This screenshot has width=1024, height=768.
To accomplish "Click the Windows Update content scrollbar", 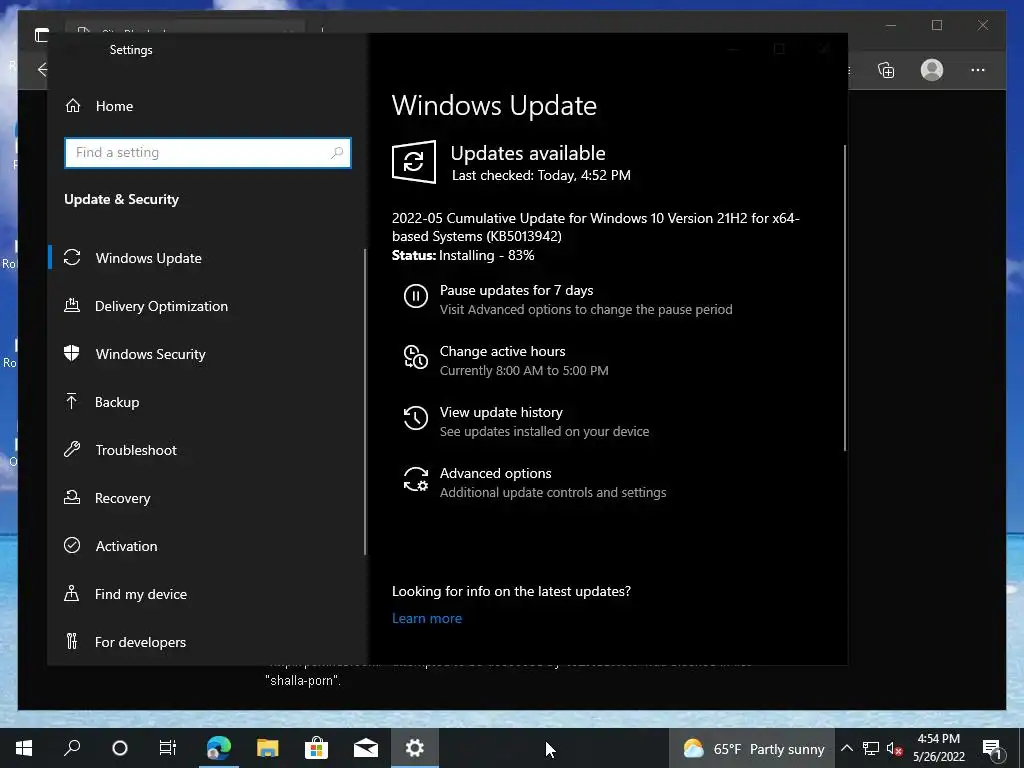I will 844,298.
